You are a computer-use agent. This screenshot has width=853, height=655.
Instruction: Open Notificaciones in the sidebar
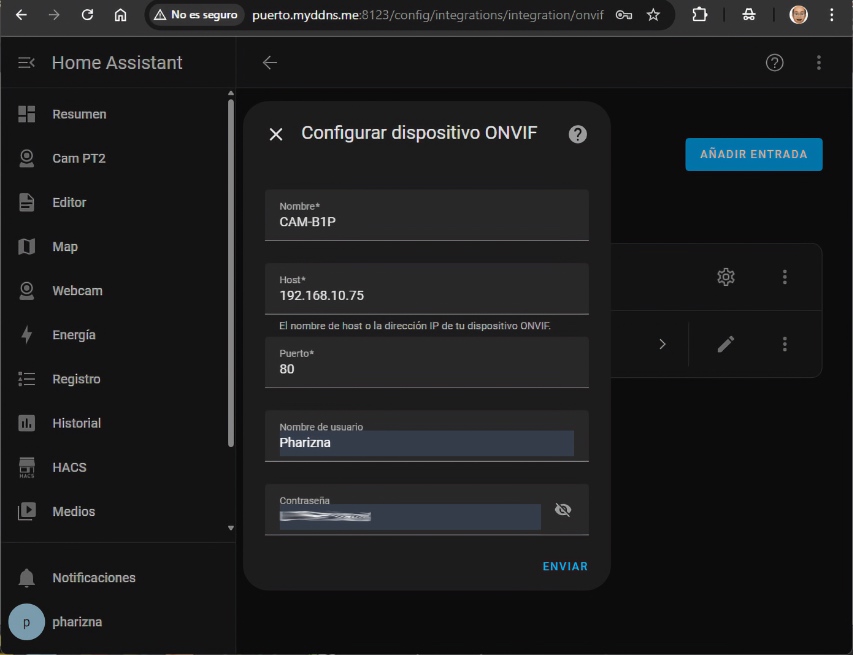point(115,578)
